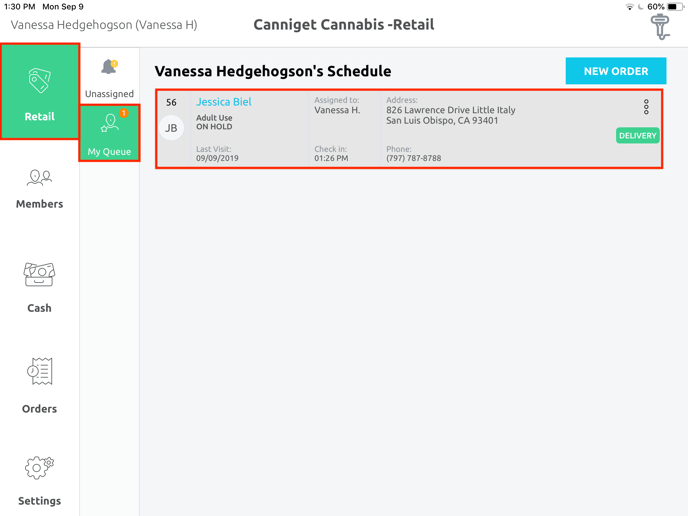Start a NEW ORDER

coord(616,71)
